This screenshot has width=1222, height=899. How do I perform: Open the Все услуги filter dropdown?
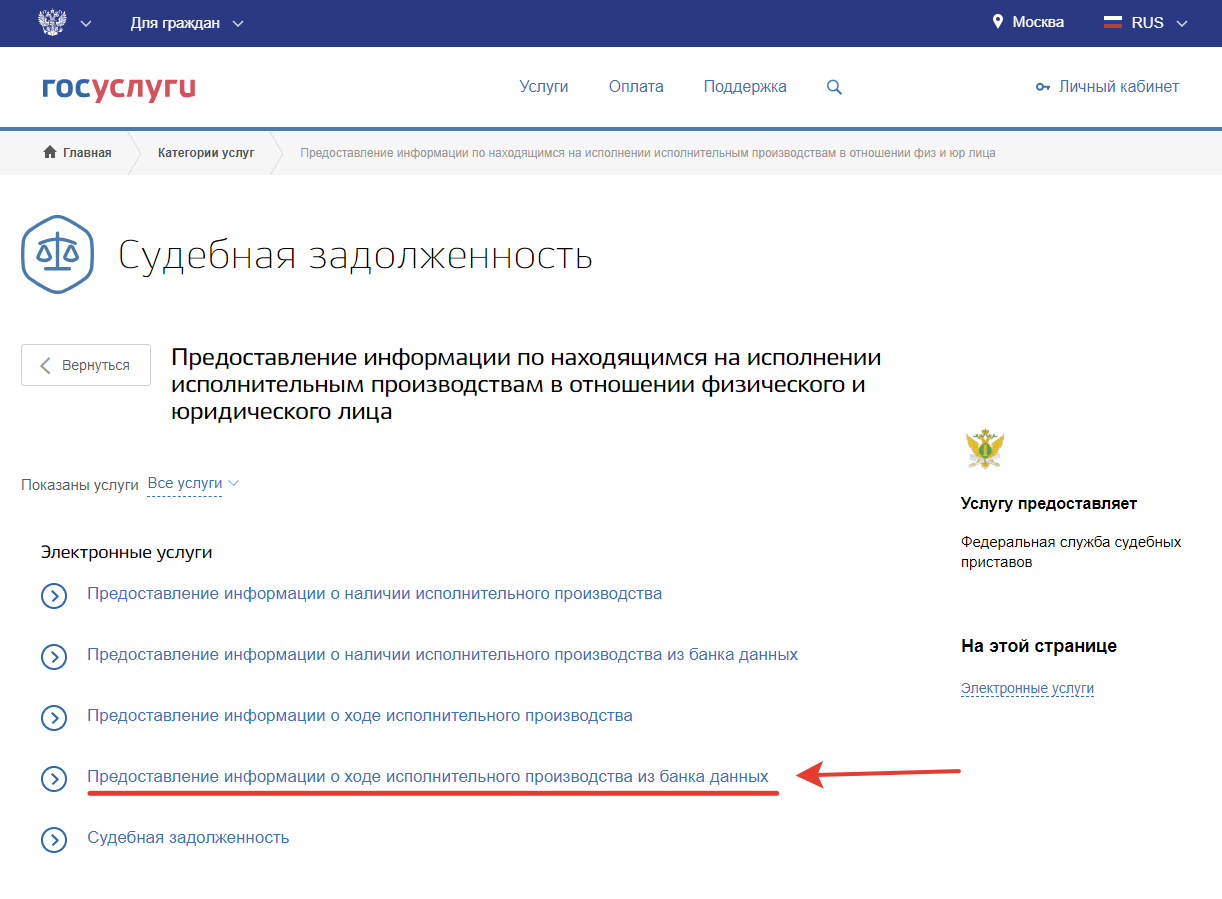point(193,483)
